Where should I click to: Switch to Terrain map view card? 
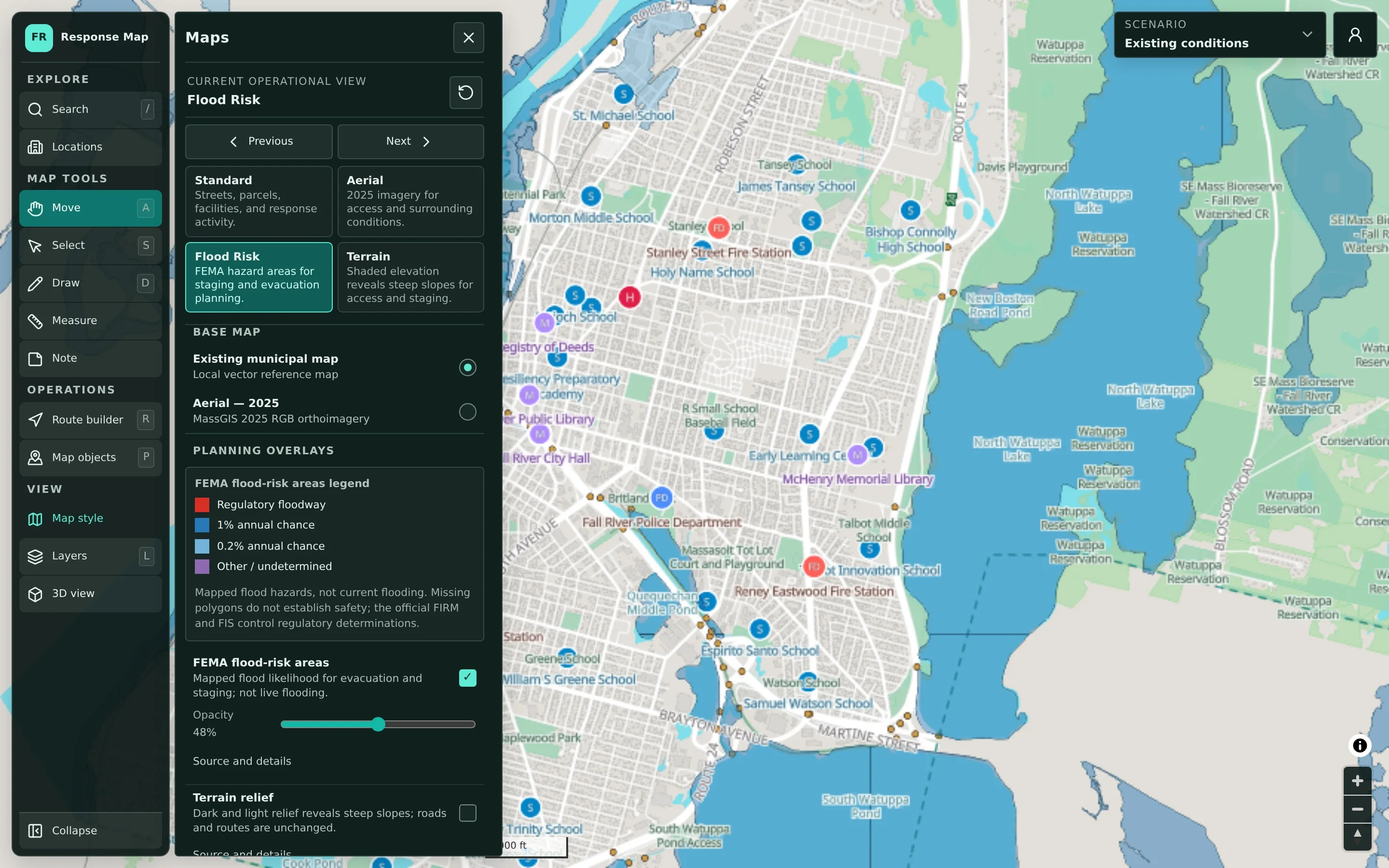tap(410, 277)
